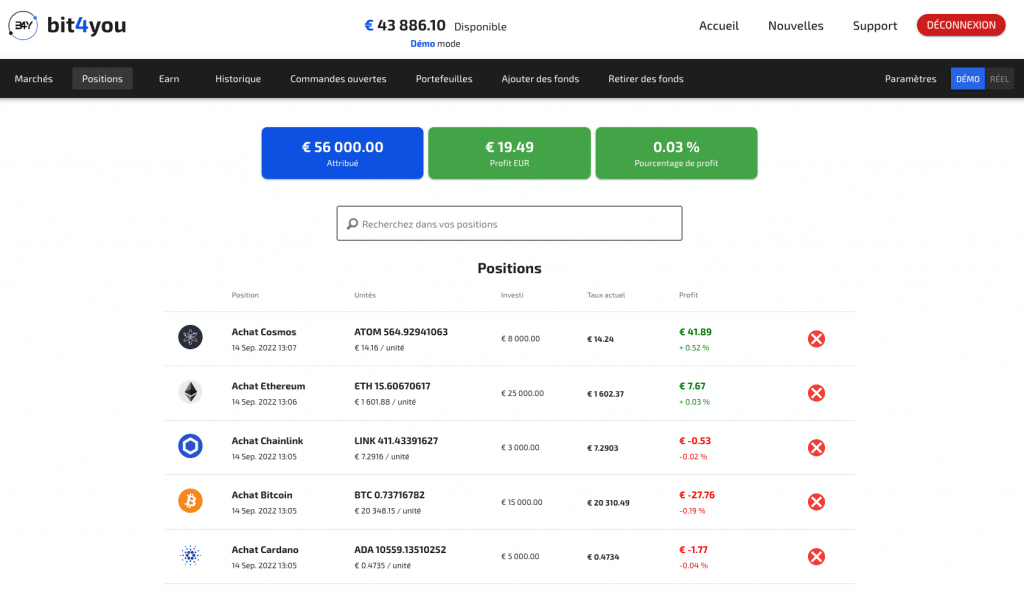Viewport: 1024px width, 595px height.
Task: Open the Historique tab
Action: pos(238,79)
